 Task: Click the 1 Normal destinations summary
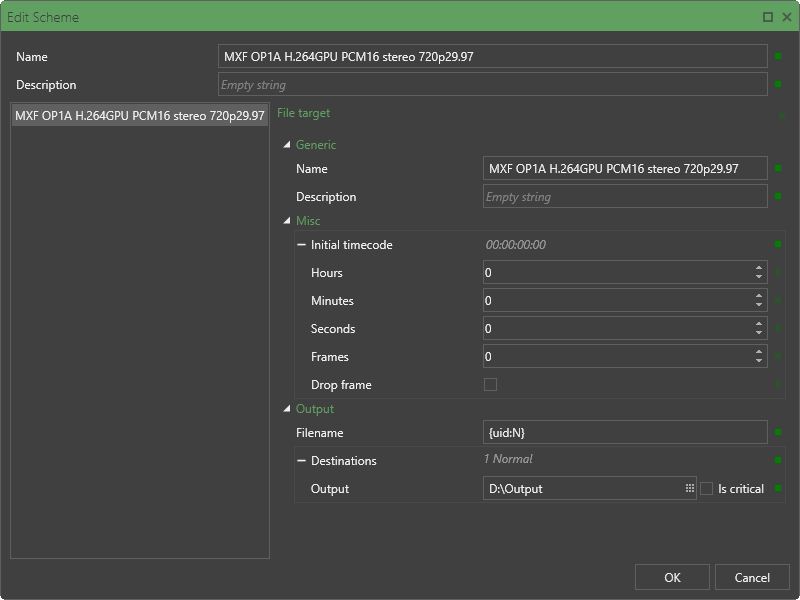pos(508,459)
